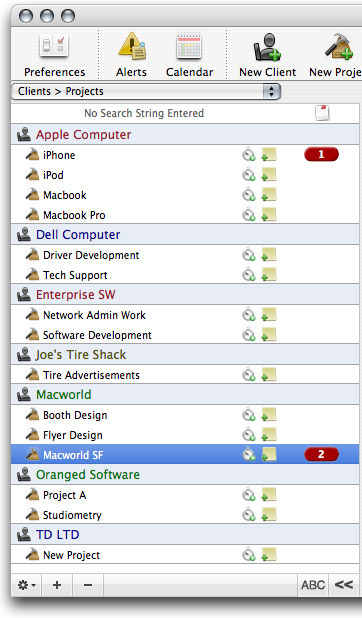This screenshot has height=618, width=362.
Task: Click the New Client icon
Action: point(267,47)
